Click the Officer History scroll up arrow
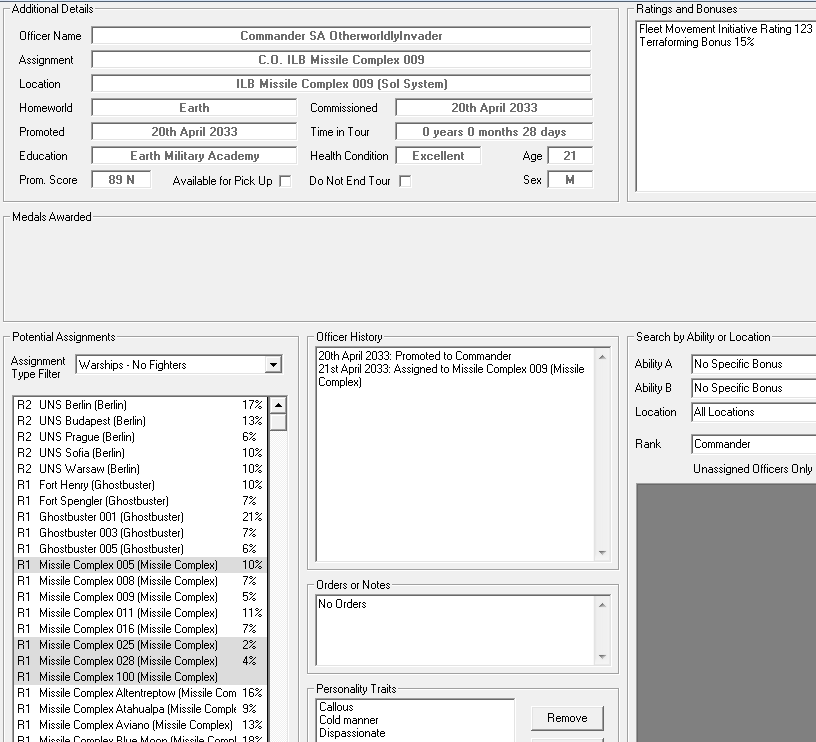Image resolution: width=816 pixels, height=742 pixels. click(602, 357)
